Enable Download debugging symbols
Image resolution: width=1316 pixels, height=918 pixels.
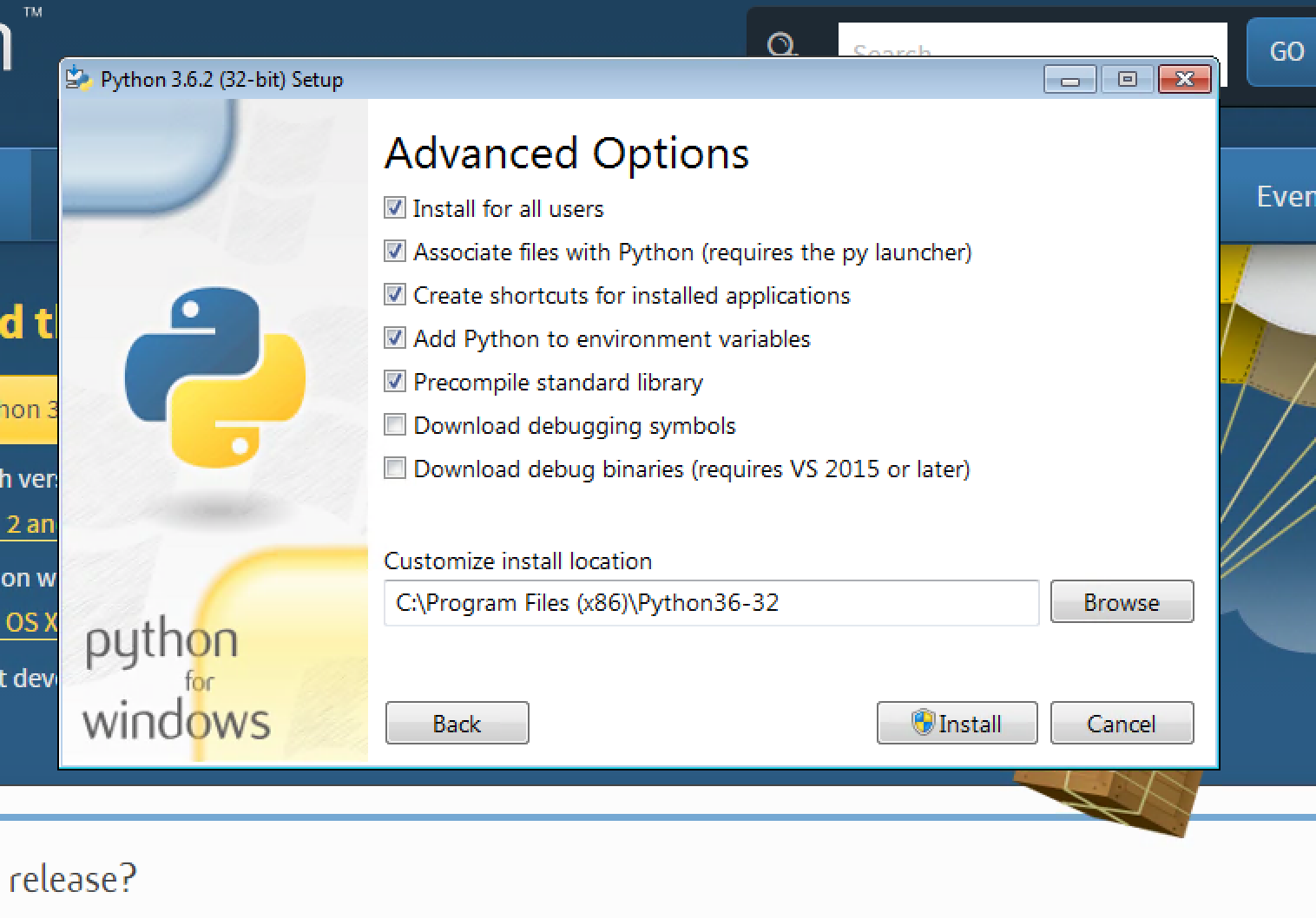[x=395, y=425]
